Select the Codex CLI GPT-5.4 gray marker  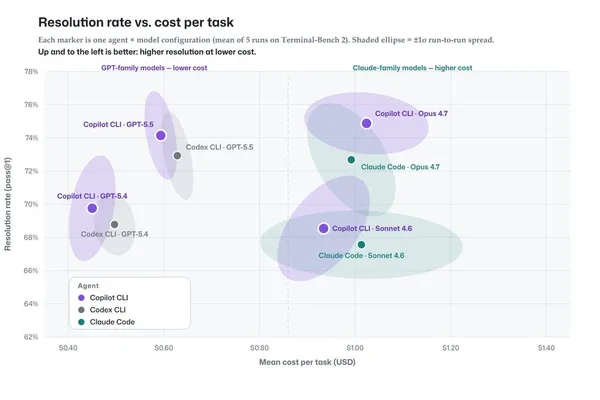point(114,224)
